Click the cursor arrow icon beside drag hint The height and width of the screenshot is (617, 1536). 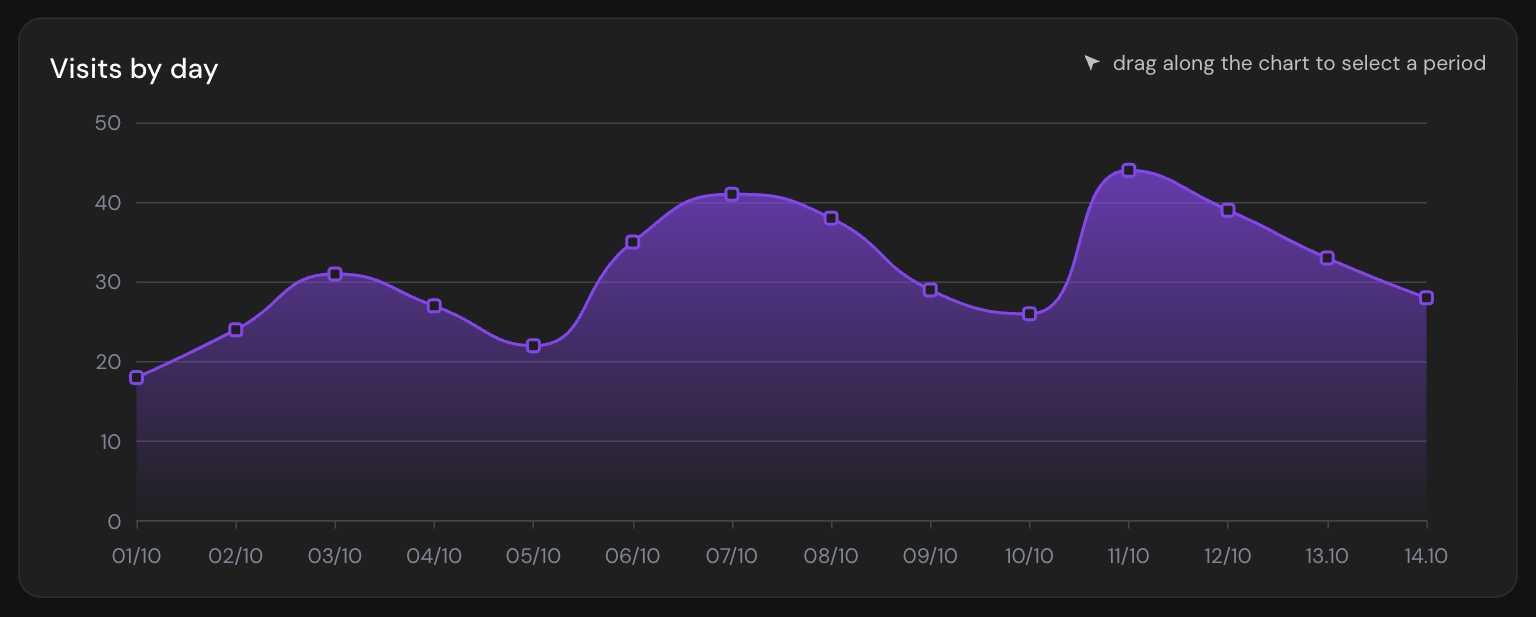pos(1092,63)
